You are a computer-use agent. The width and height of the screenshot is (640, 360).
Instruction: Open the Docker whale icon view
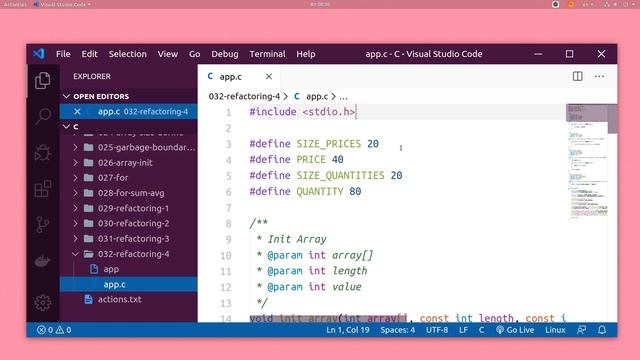(x=42, y=260)
